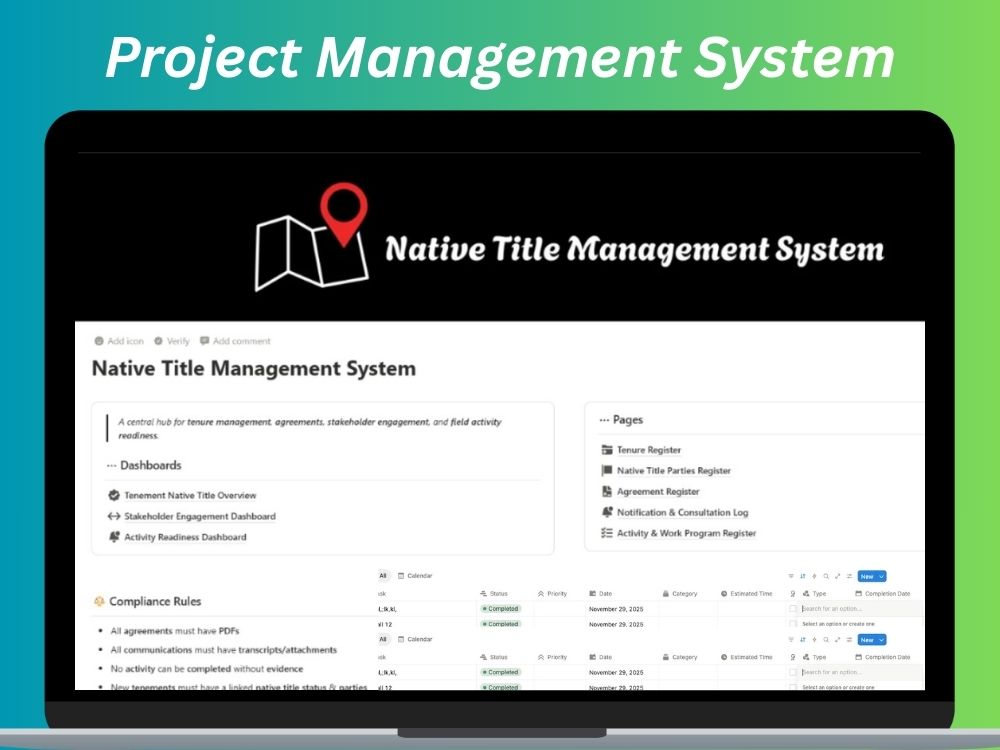Image resolution: width=1000 pixels, height=750 pixels.
Task: Toggle the checkbox in the lower table's first row
Action: click(793, 672)
